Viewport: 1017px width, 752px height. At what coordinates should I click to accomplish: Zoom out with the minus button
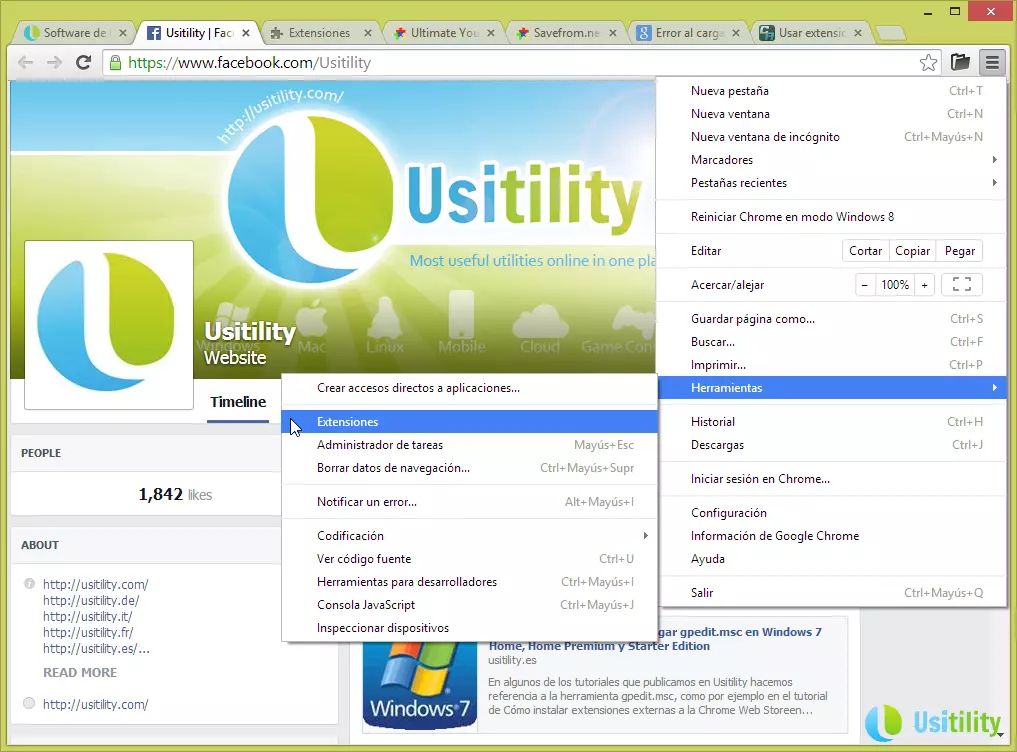865,285
